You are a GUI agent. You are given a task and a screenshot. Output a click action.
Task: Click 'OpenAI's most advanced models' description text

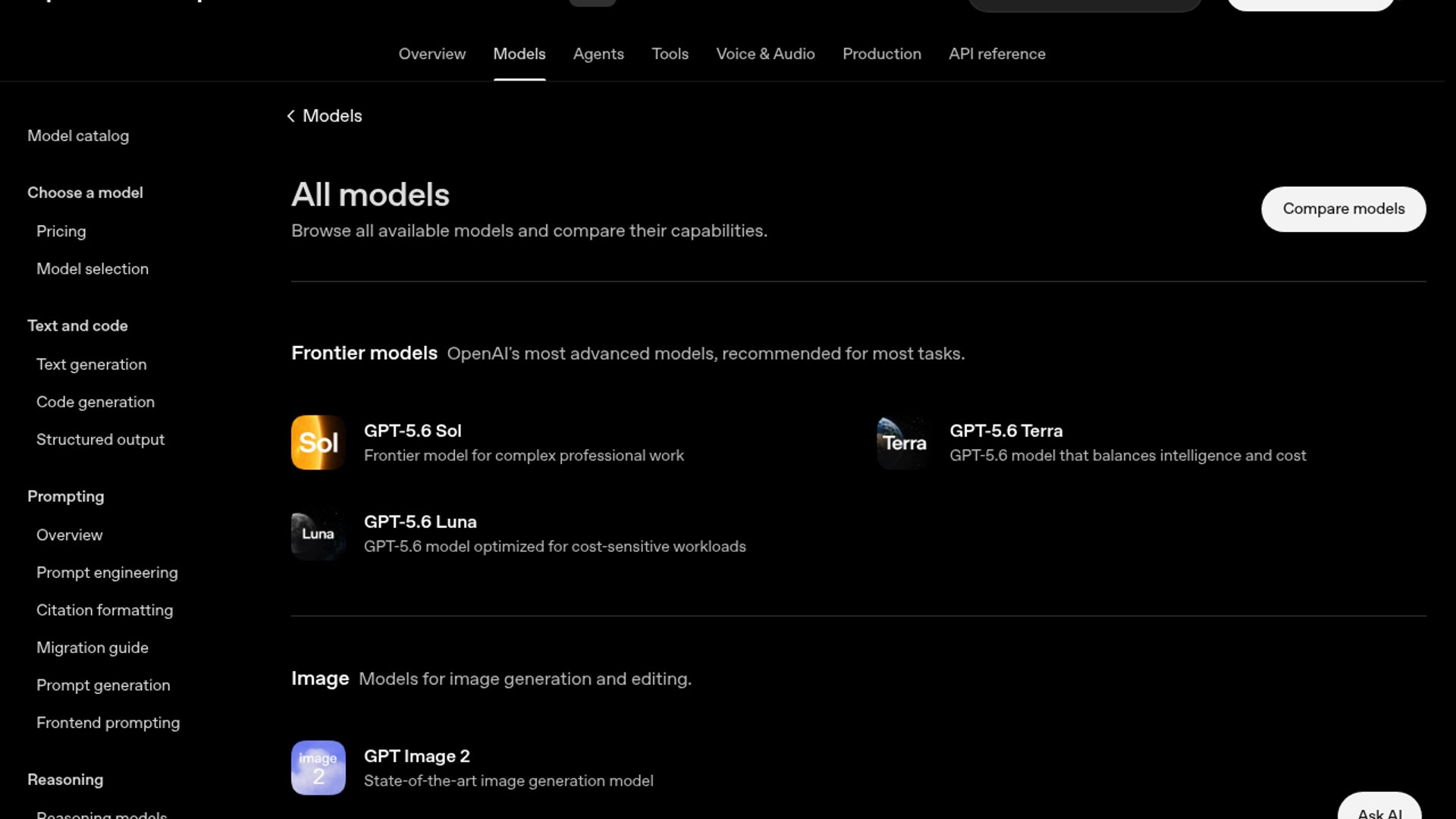pyautogui.click(x=706, y=353)
